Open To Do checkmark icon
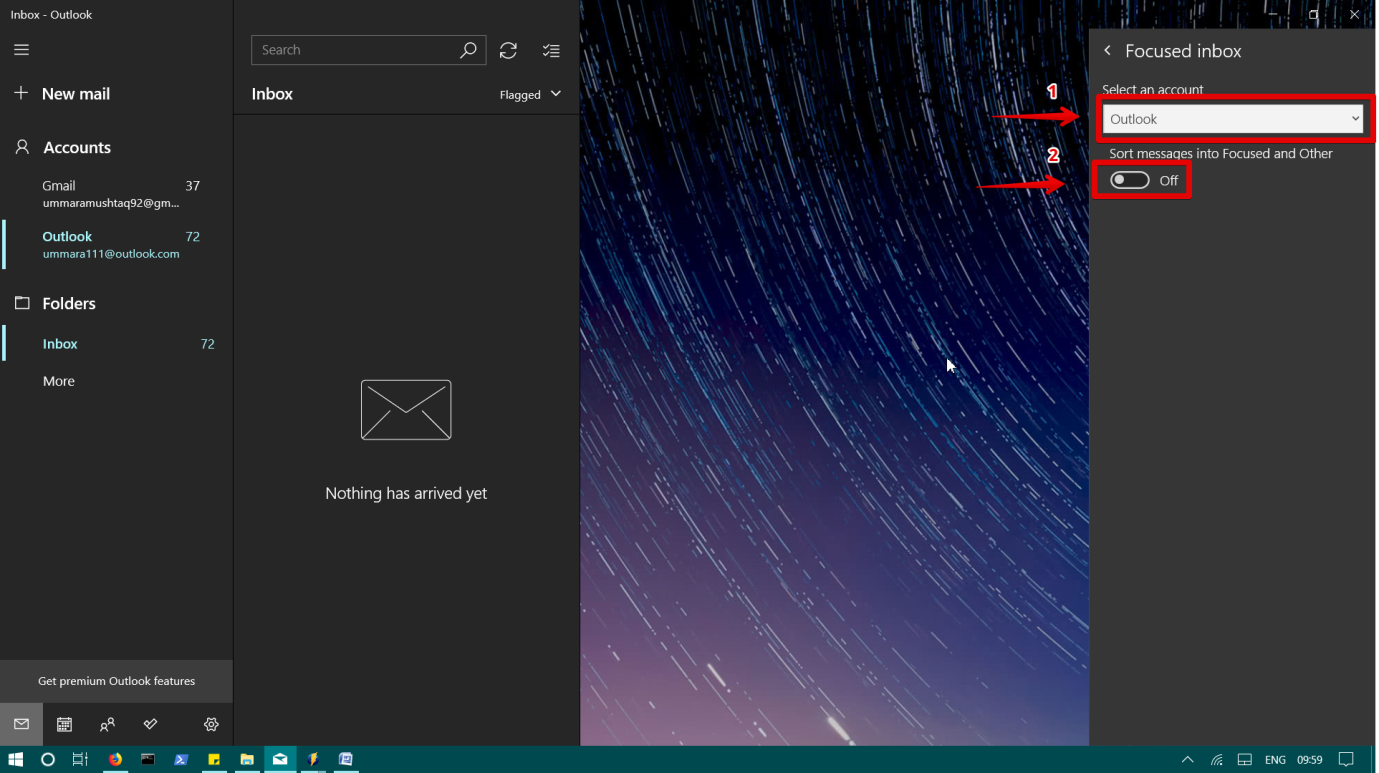This screenshot has height=773, width=1379. point(150,724)
